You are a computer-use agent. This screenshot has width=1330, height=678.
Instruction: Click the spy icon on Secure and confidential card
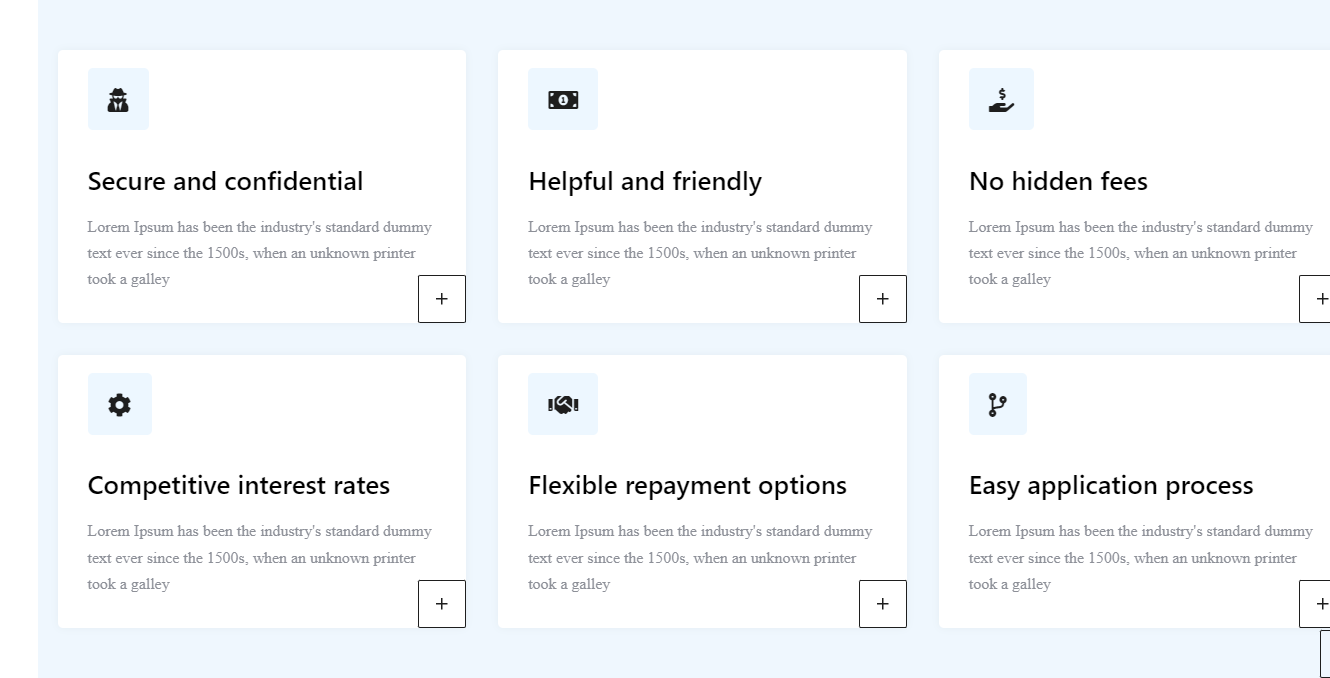118,100
